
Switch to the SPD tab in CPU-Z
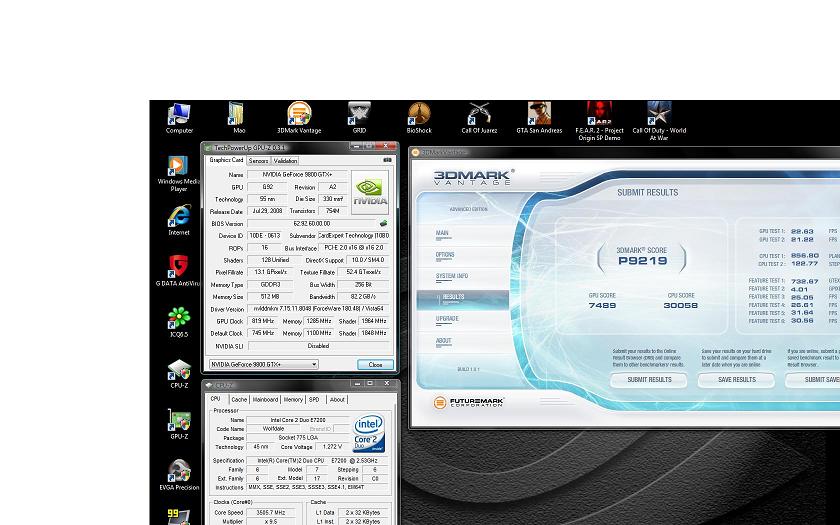[314, 400]
